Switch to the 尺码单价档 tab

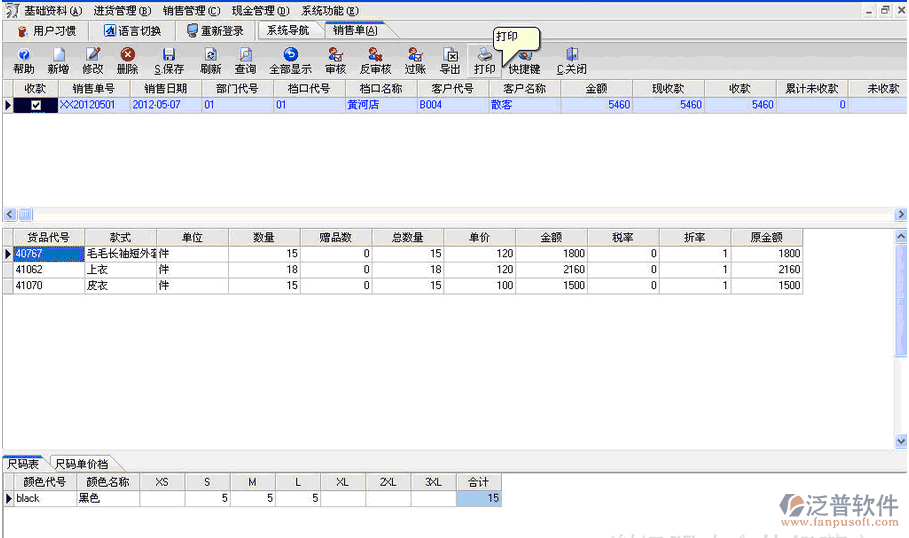tap(82, 464)
